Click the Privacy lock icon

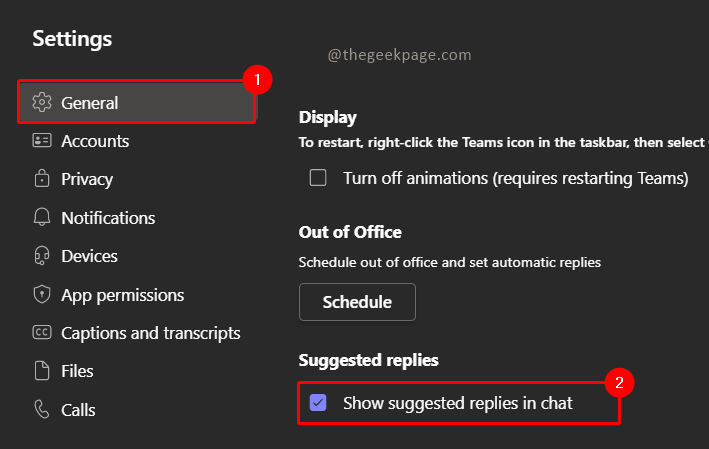click(42, 180)
